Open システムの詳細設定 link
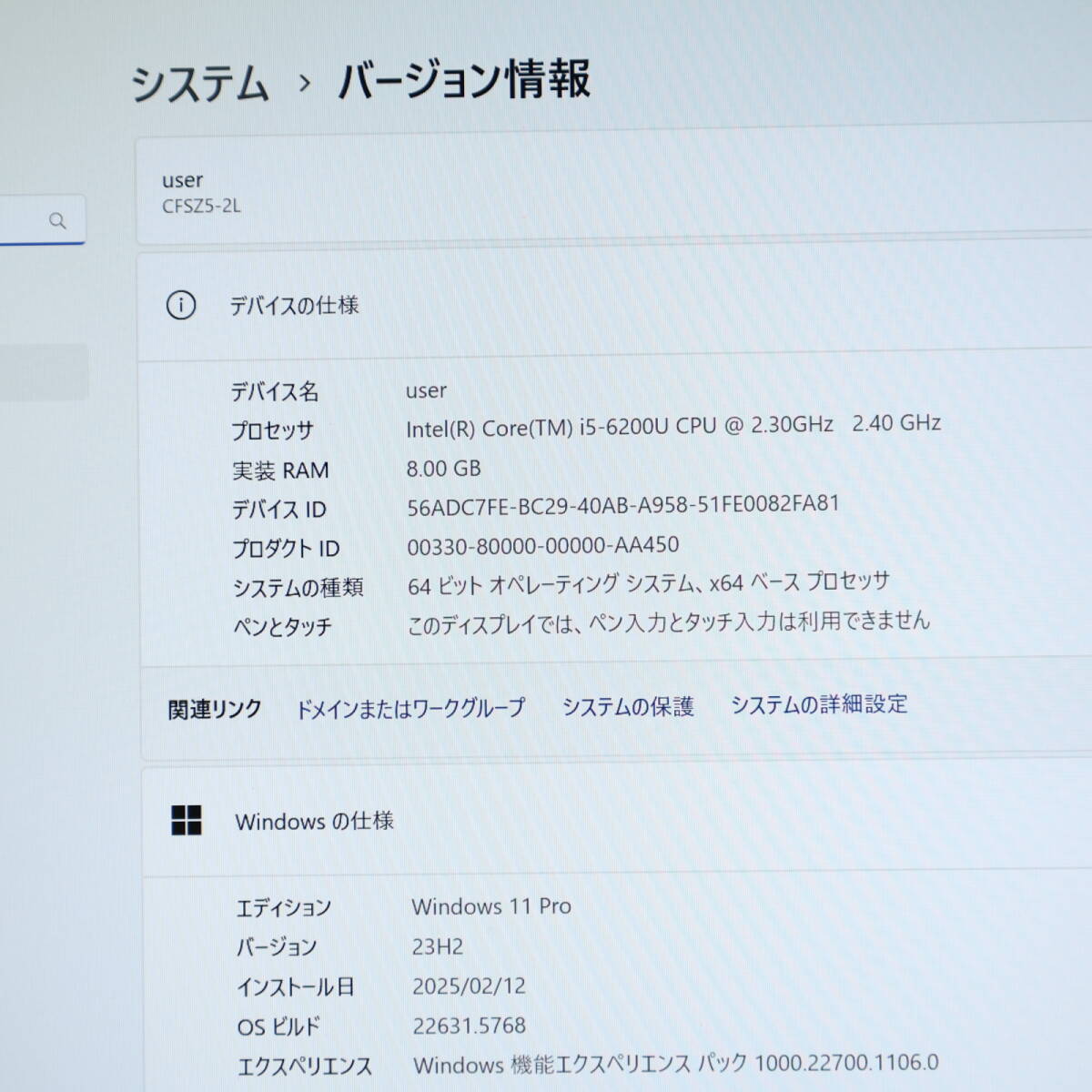 pyautogui.click(x=819, y=703)
